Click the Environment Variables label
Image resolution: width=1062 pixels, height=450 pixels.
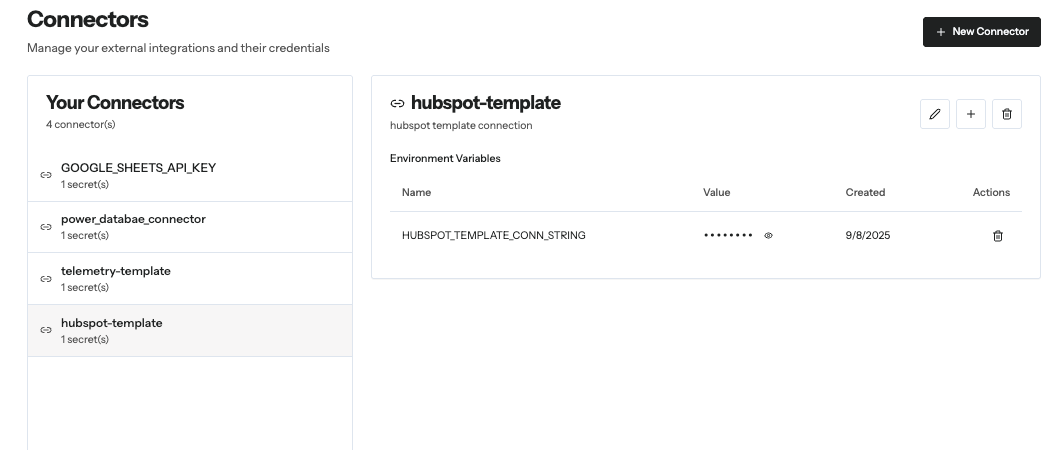point(445,159)
